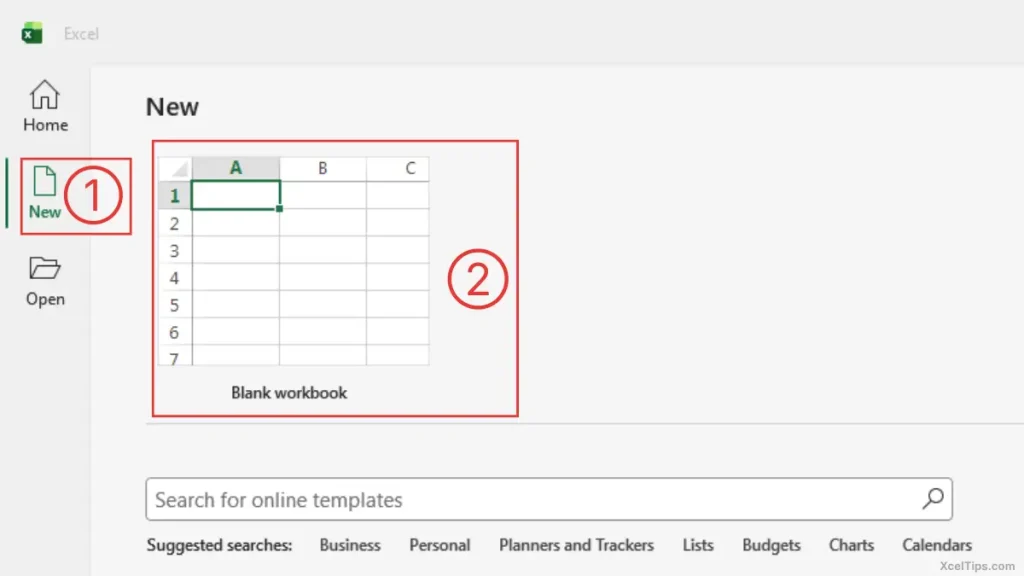Image resolution: width=1024 pixels, height=576 pixels.
Task: Select column header A in the preview grid
Action: click(235, 167)
